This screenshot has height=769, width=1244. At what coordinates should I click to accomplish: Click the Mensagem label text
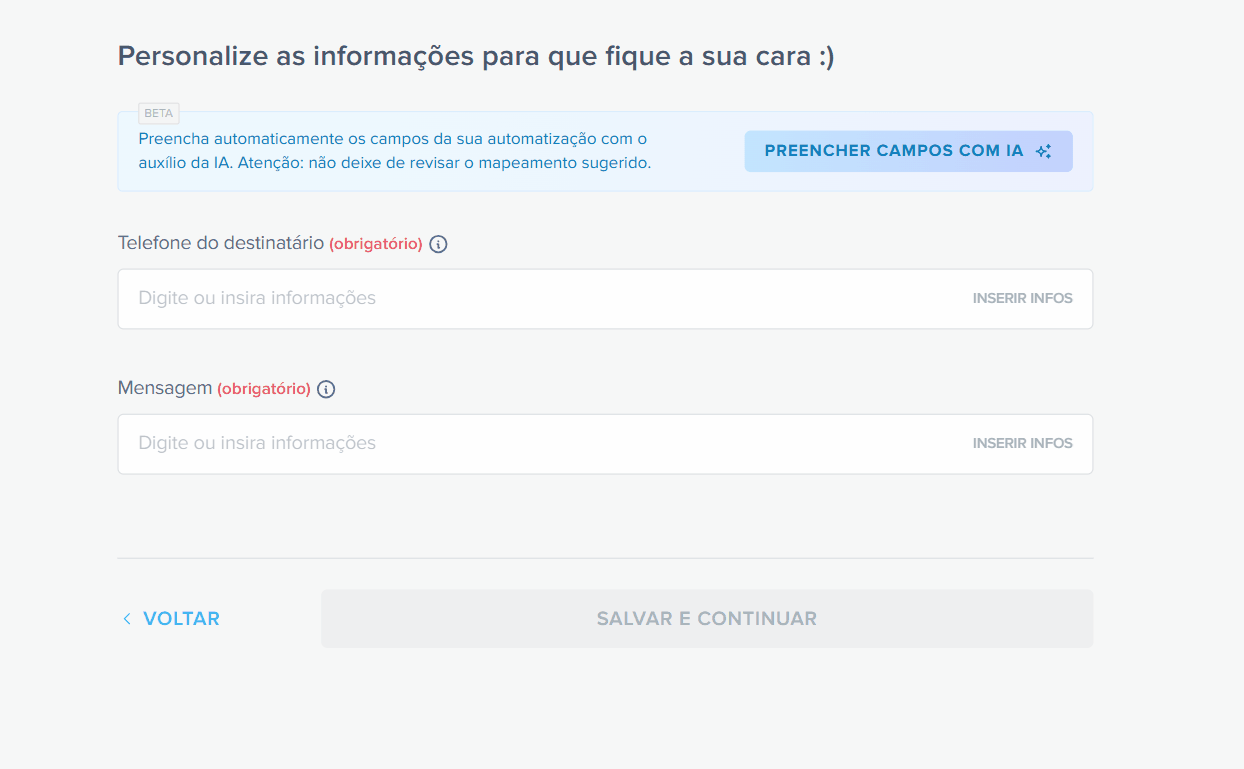(165, 388)
